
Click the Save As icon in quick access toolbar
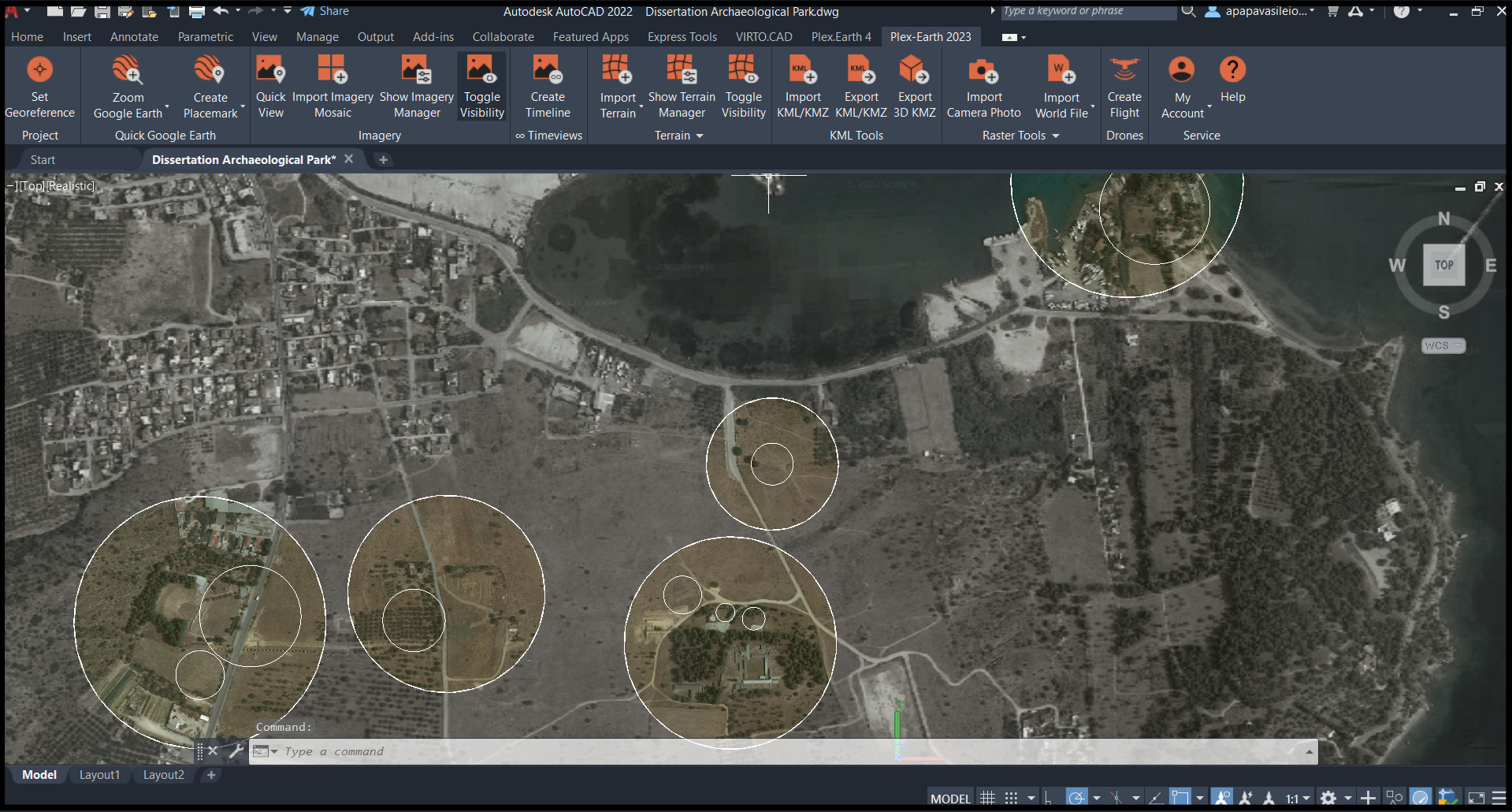[125, 11]
